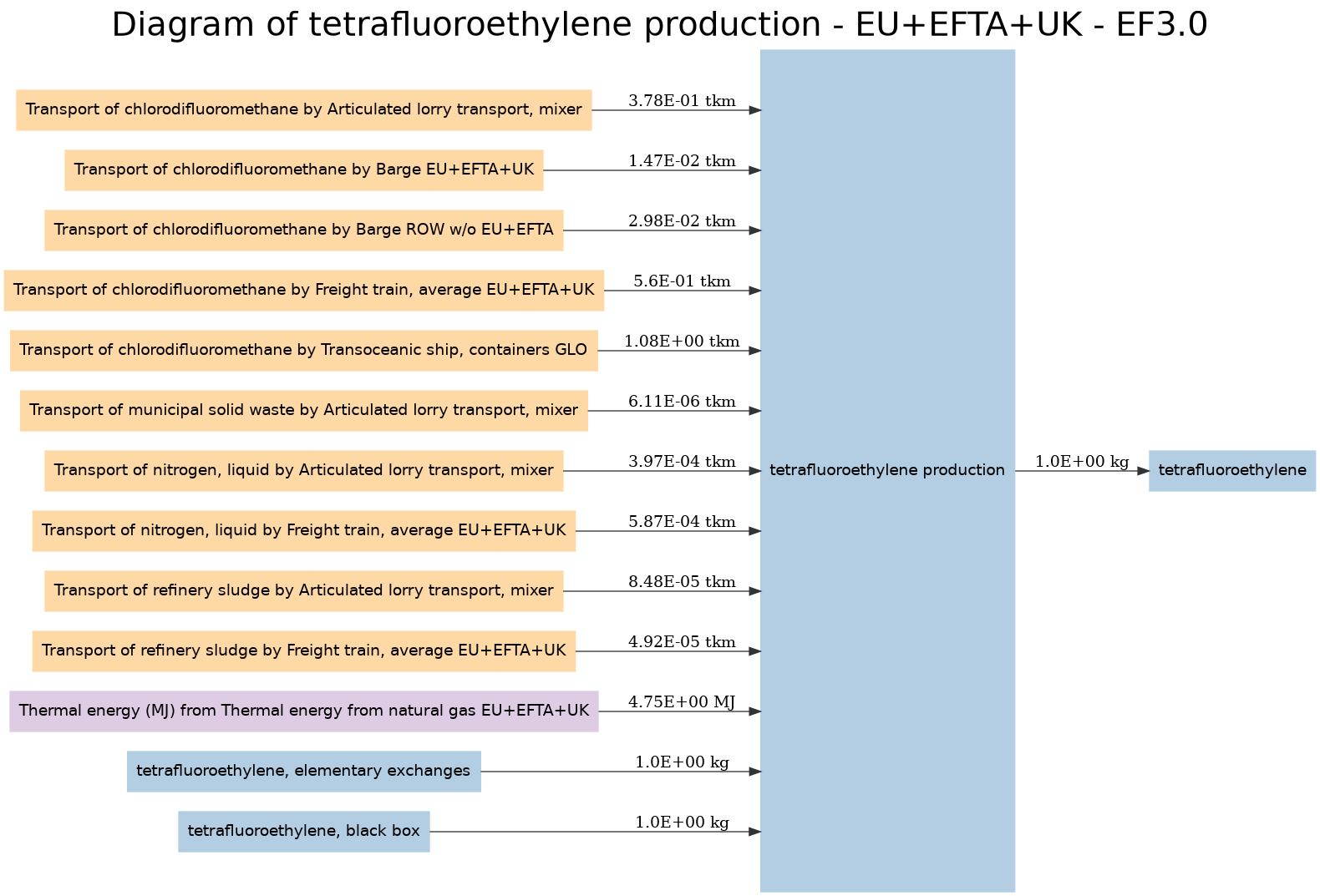Click the '1.47E-02 tkm' edge label

682,161
